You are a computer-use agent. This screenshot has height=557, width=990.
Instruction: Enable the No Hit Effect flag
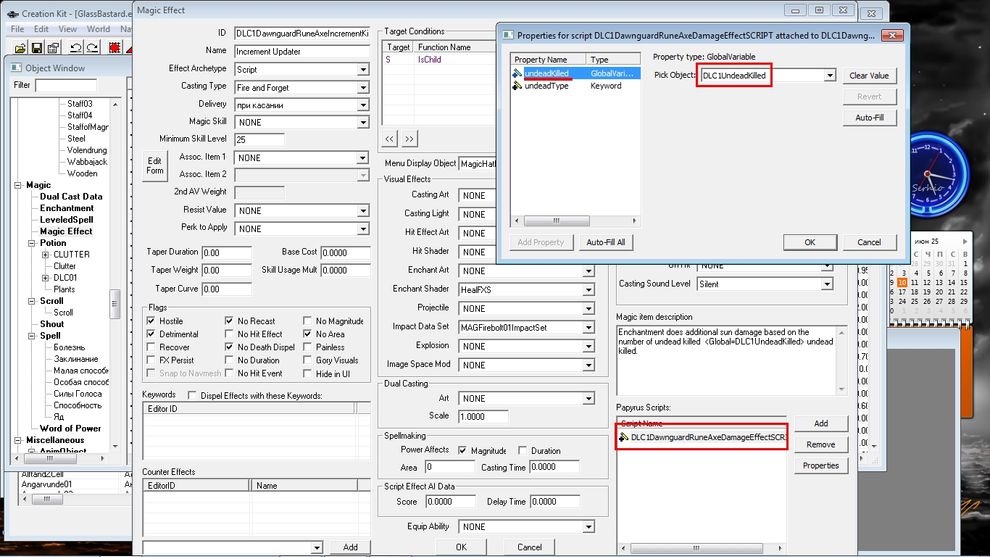(229, 335)
